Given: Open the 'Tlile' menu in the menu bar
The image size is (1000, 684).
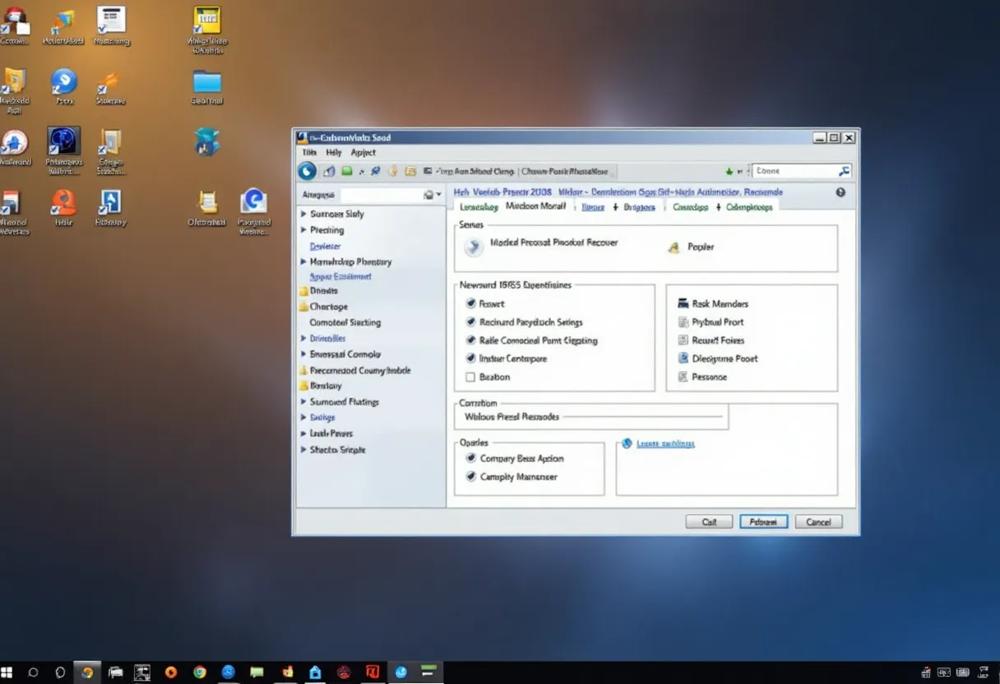Looking at the screenshot, I should click(309, 152).
